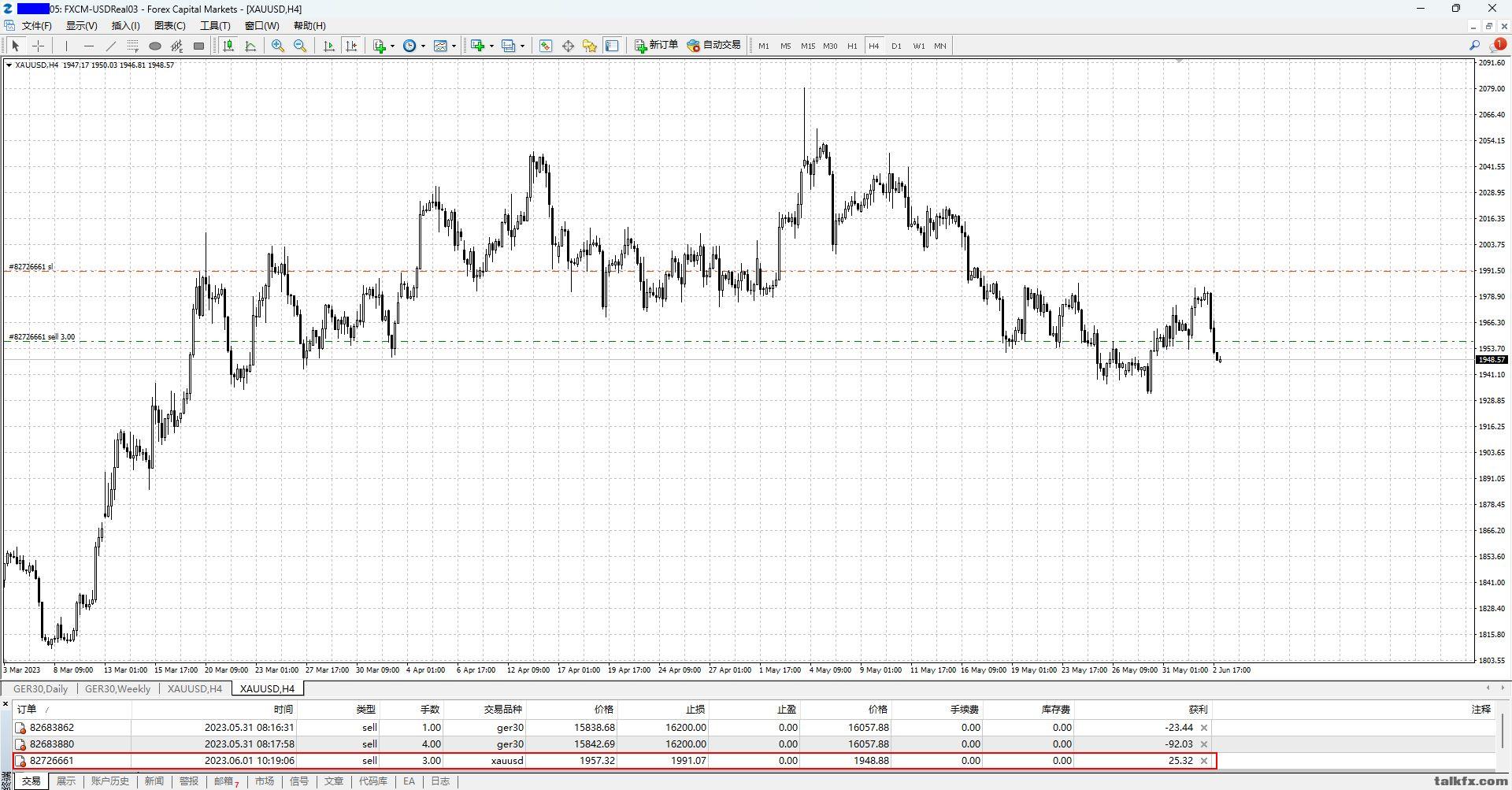Show the Data Window panel
Viewport: 1512px width, 790px height.
tap(568, 46)
